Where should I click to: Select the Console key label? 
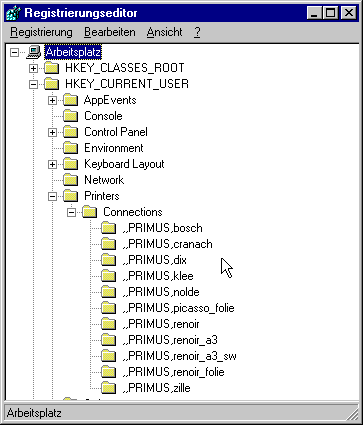tap(103, 116)
